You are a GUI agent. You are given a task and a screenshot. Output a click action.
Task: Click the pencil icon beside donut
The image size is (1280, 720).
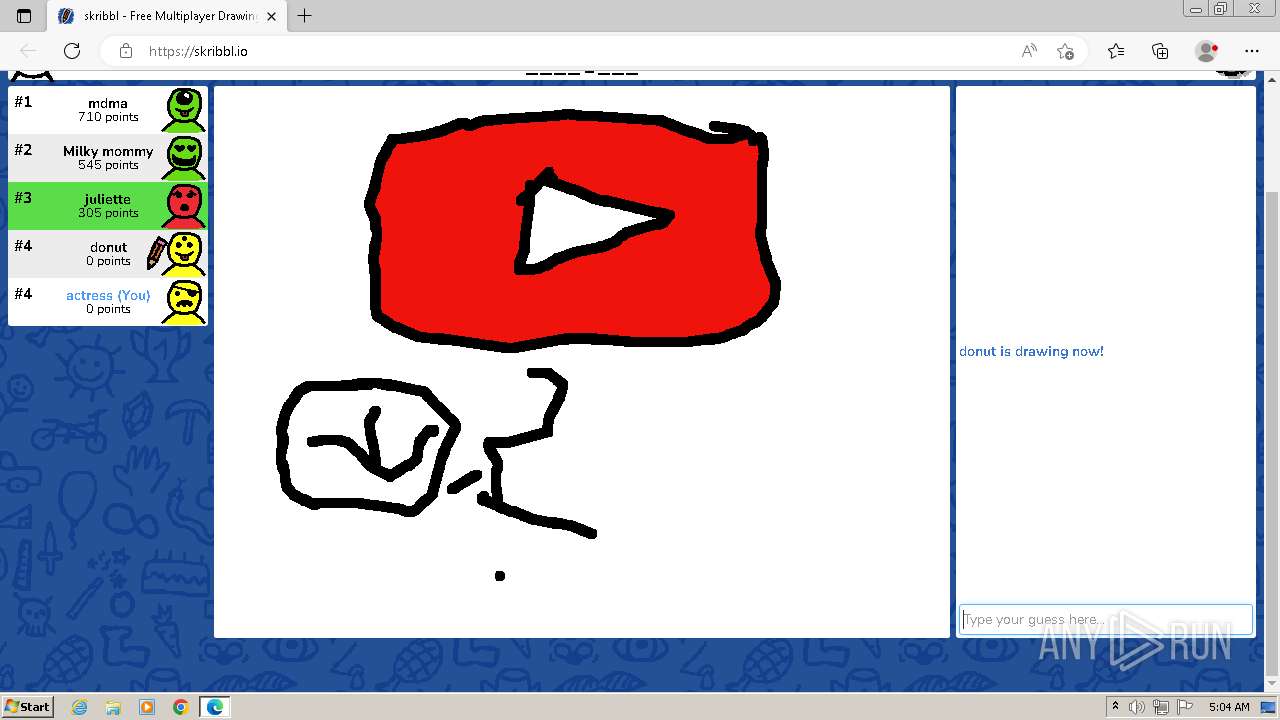coord(156,254)
